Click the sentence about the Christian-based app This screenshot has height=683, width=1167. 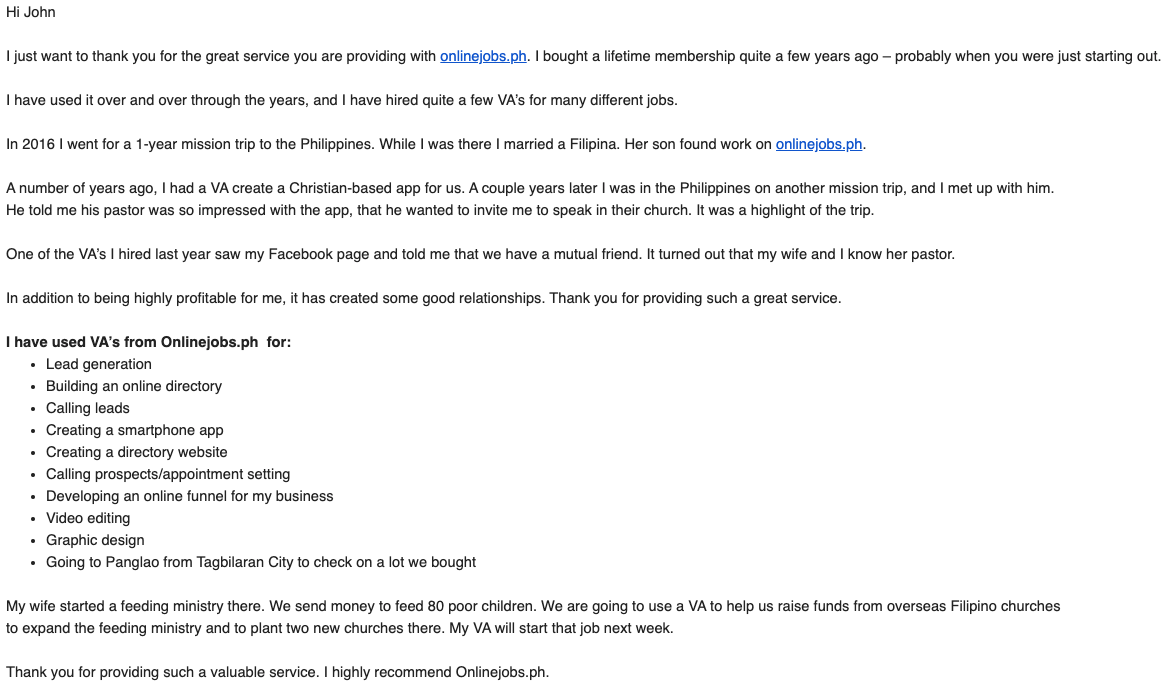(x=530, y=188)
